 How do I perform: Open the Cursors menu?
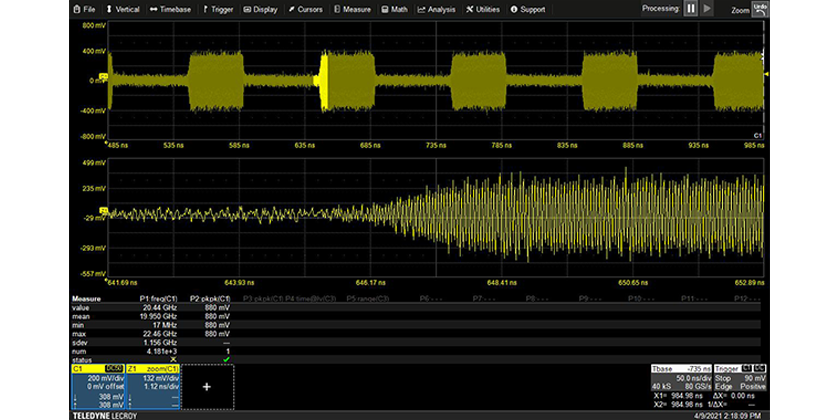308,9
